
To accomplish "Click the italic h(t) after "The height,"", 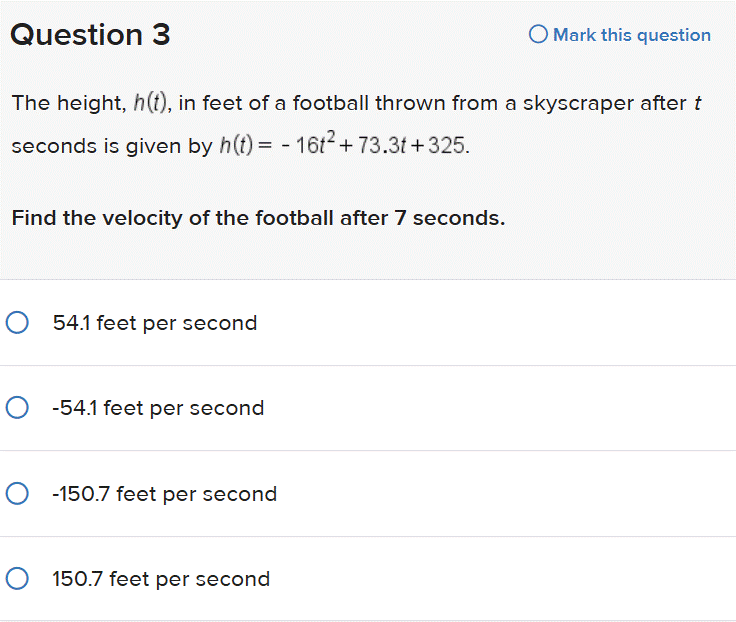I will pyautogui.click(x=148, y=103).
